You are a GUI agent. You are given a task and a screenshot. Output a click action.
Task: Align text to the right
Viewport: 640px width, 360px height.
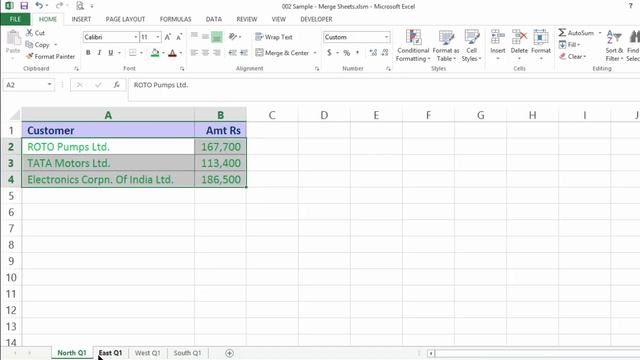(x=217, y=53)
